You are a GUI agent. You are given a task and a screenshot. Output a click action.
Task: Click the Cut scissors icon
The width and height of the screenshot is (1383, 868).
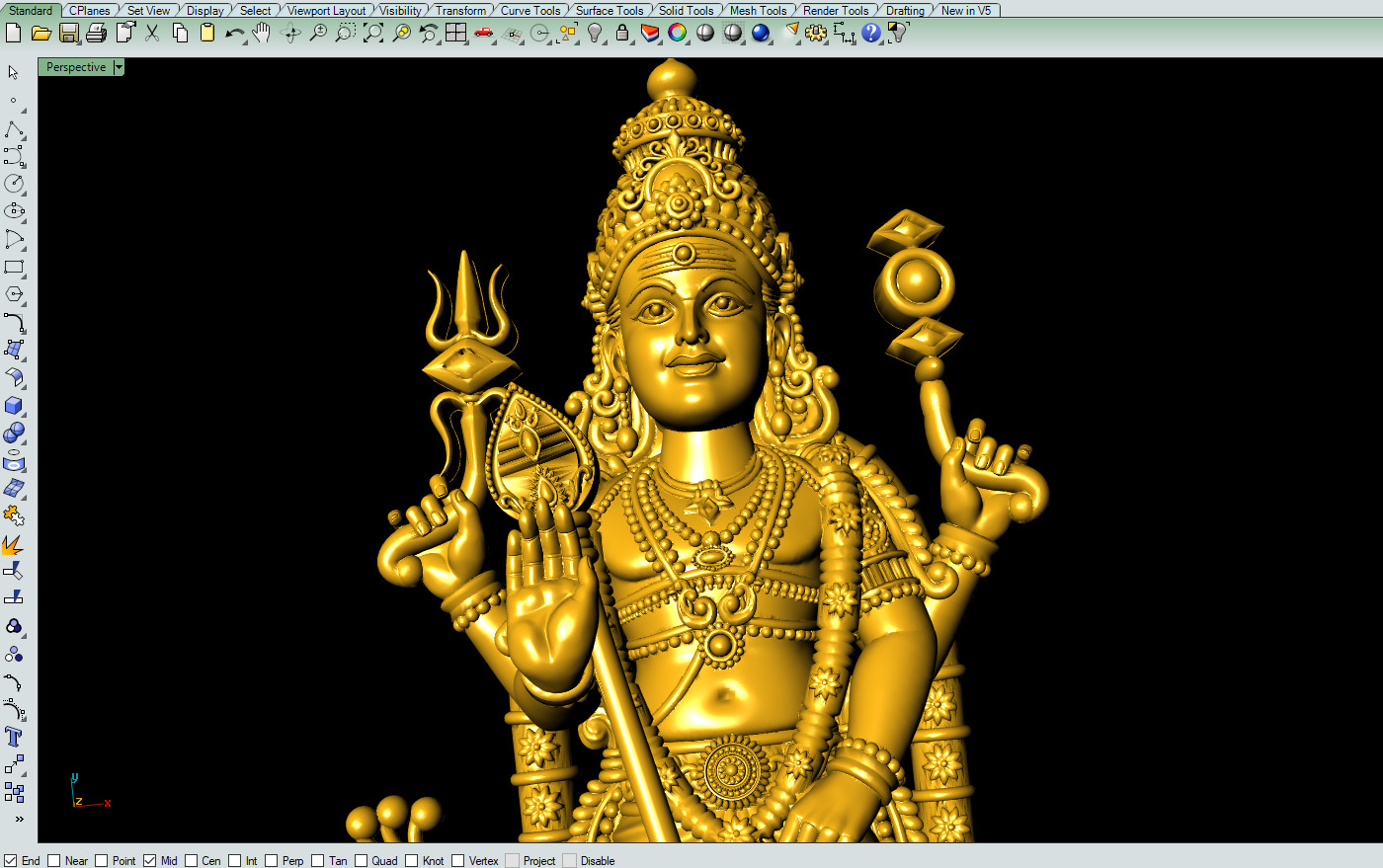tap(152, 33)
